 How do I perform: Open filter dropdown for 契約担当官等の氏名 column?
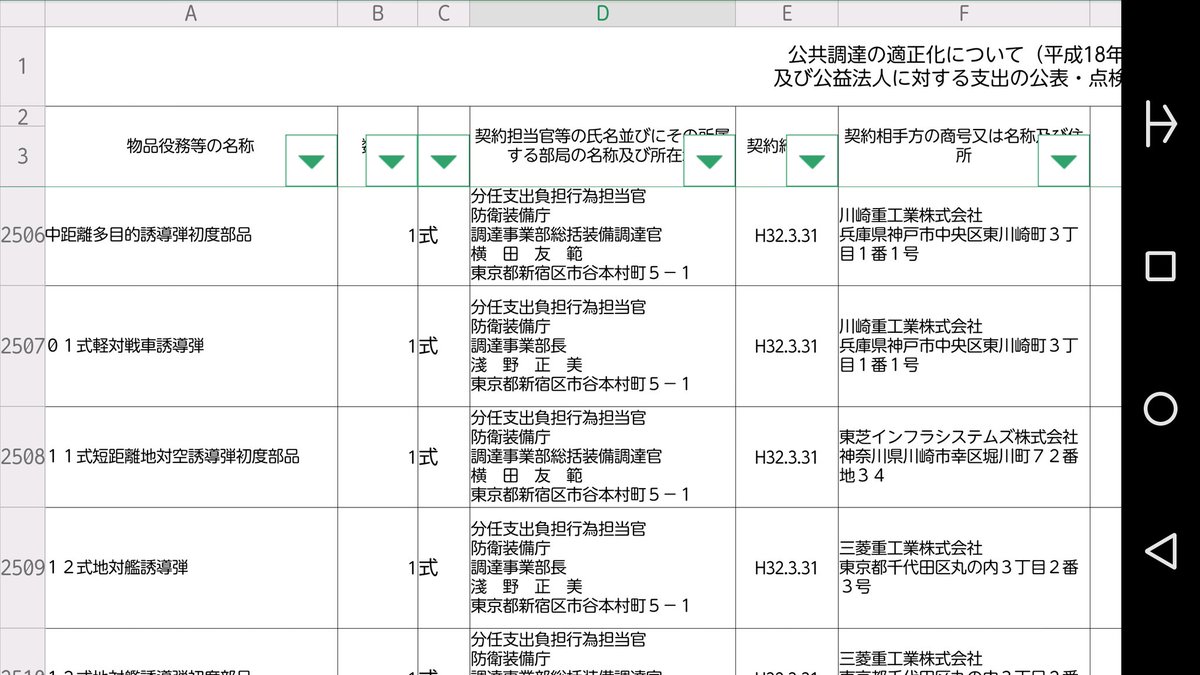[x=709, y=161]
